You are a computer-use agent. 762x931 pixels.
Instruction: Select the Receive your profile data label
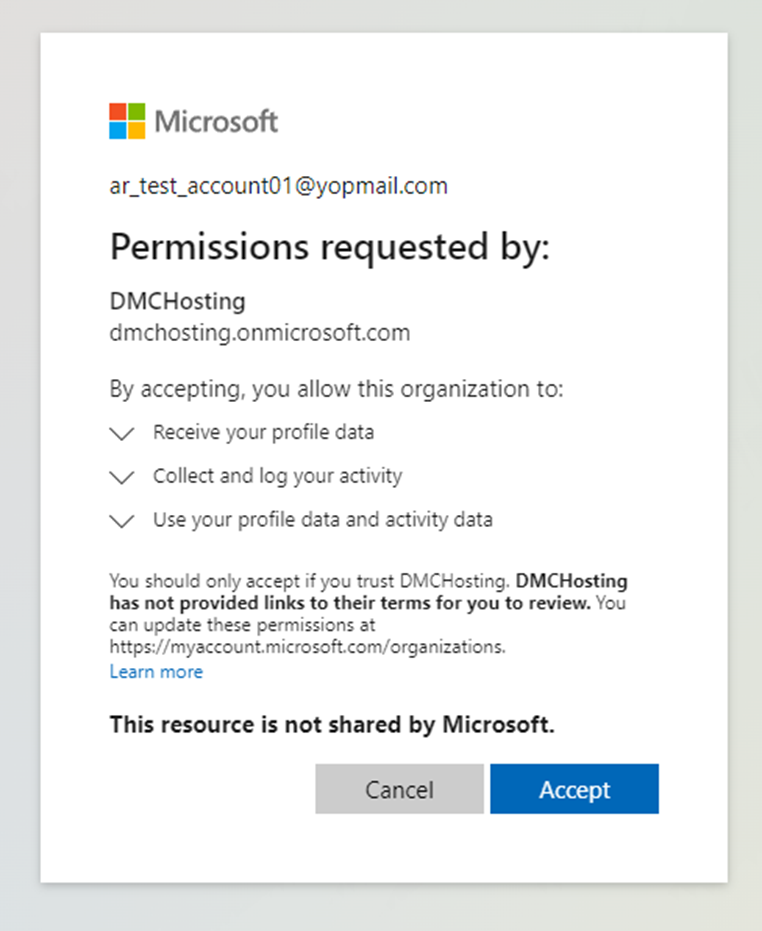[x=263, y=433]
